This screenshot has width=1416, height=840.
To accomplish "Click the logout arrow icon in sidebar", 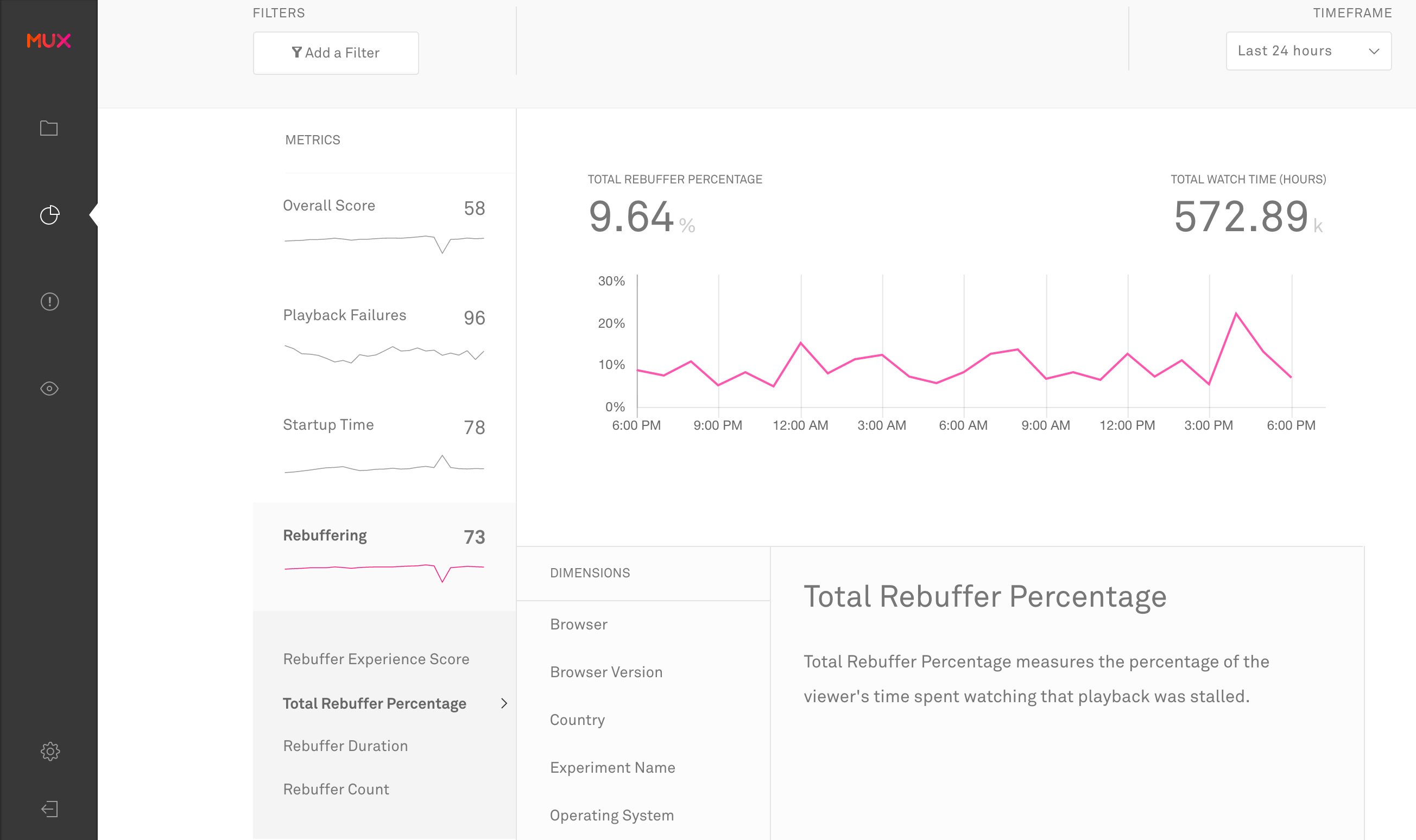I will point(49,809).
